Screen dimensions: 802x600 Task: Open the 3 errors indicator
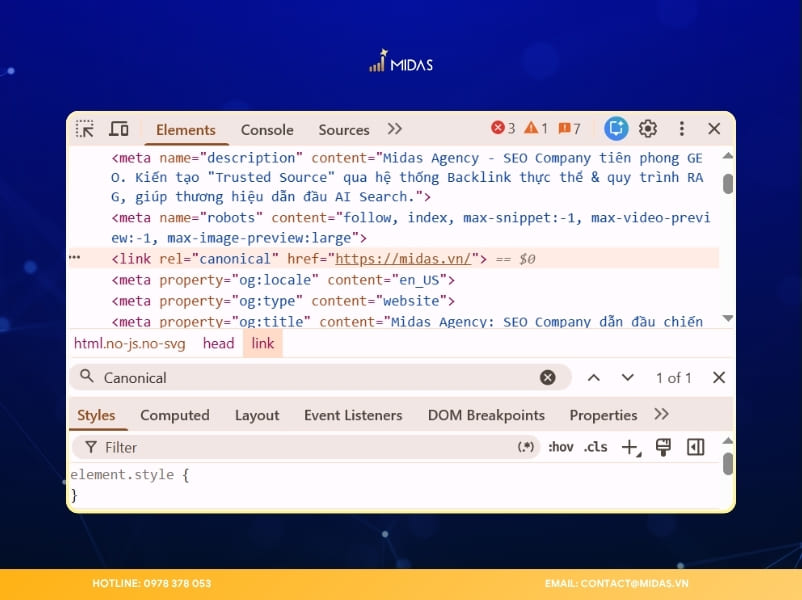[503, 128]
